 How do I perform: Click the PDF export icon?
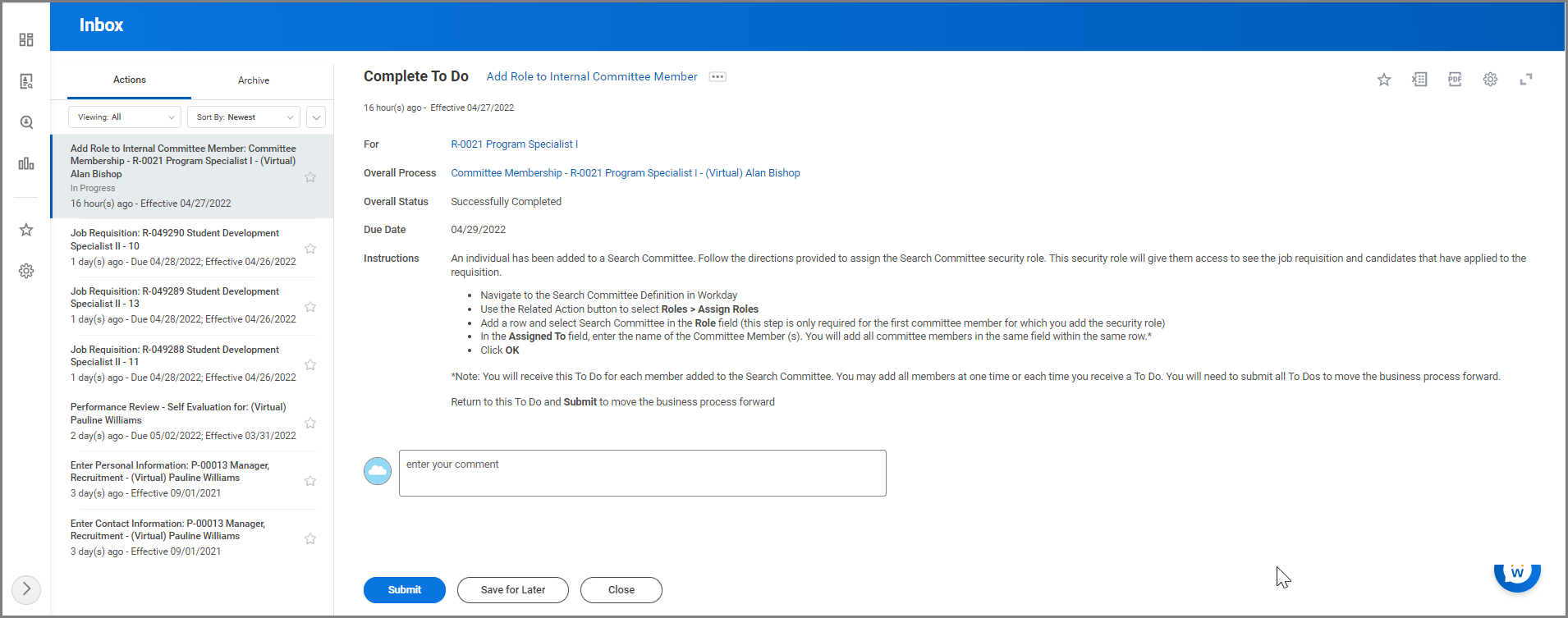tap(1455, 80)
